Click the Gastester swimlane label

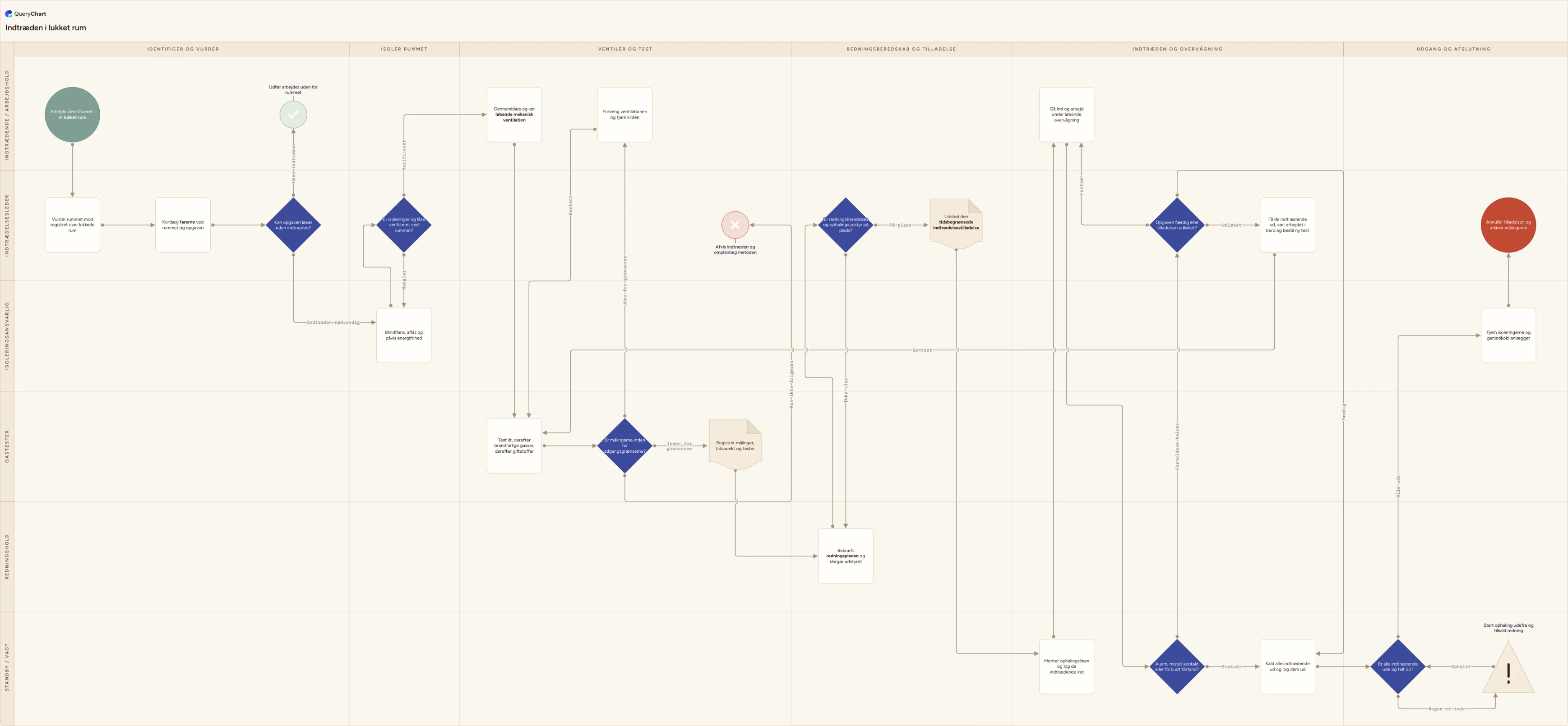tap(7, 446)
